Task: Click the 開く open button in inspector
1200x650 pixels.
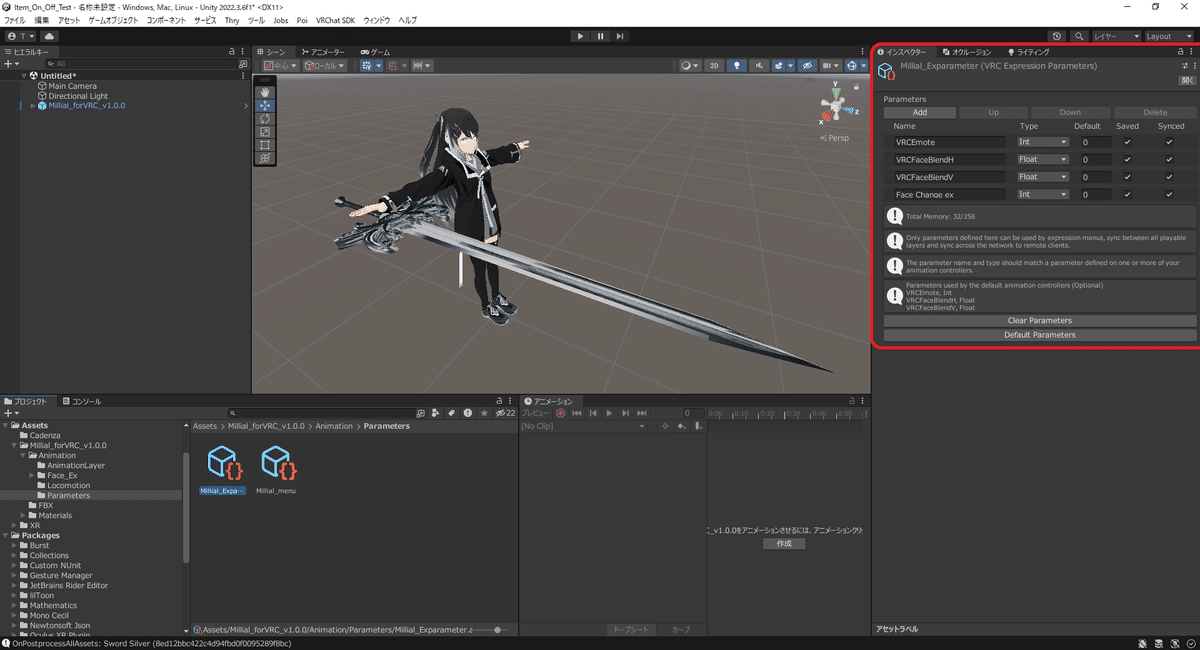Action: pos(1187,80)
